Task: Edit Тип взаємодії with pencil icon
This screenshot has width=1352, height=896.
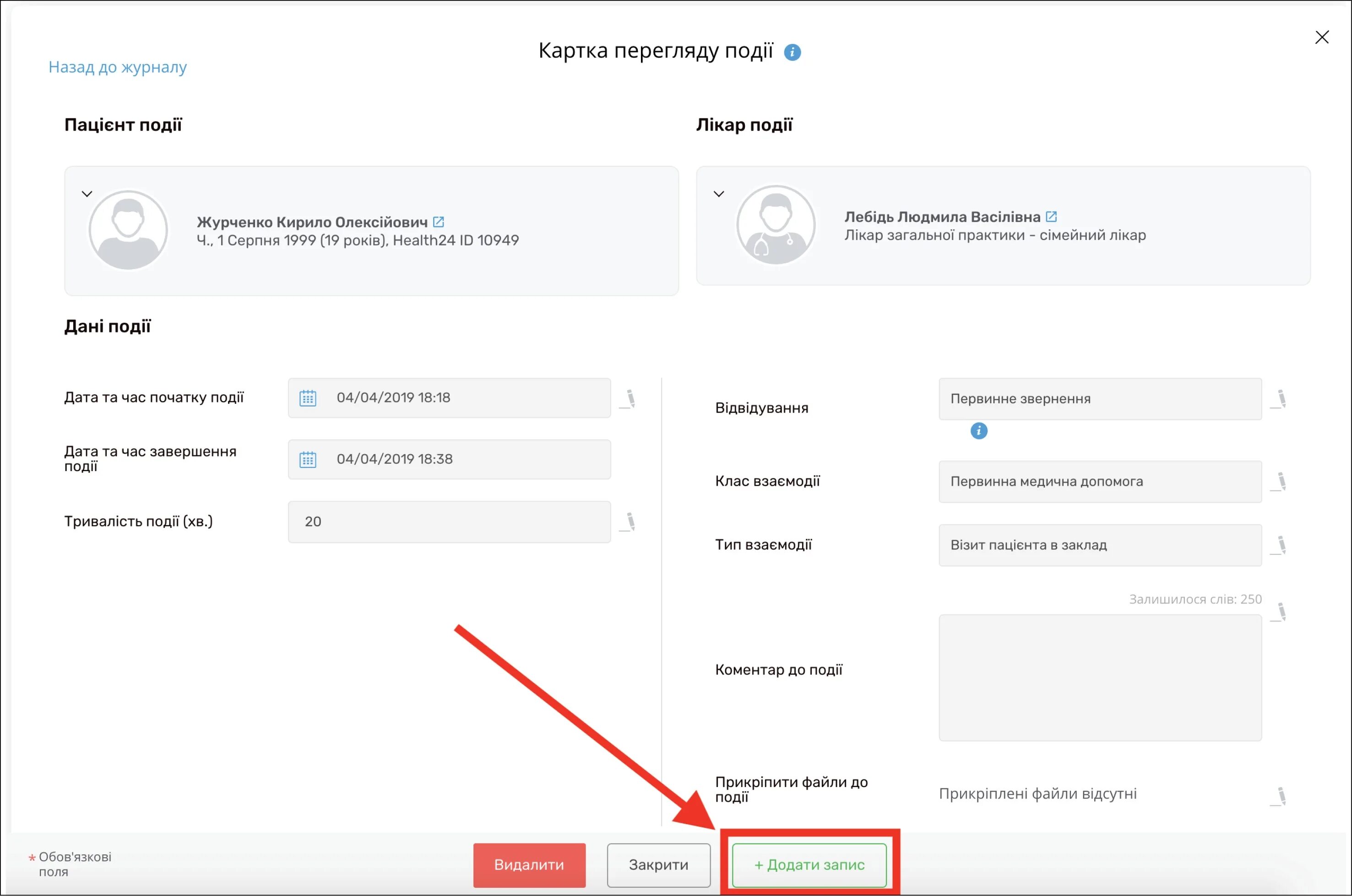Action: tap(1279, 545)
